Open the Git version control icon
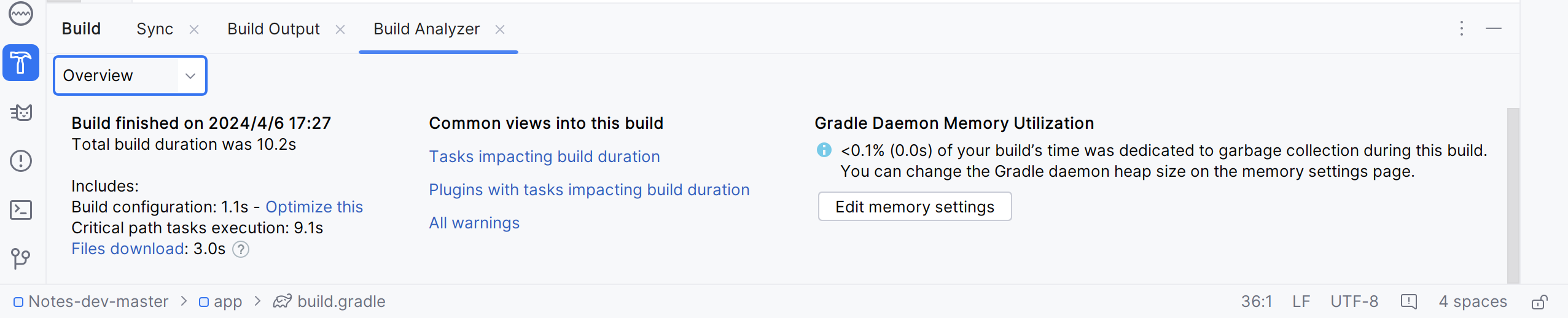This screenshot has width=1568, height=318. [21, 258]
